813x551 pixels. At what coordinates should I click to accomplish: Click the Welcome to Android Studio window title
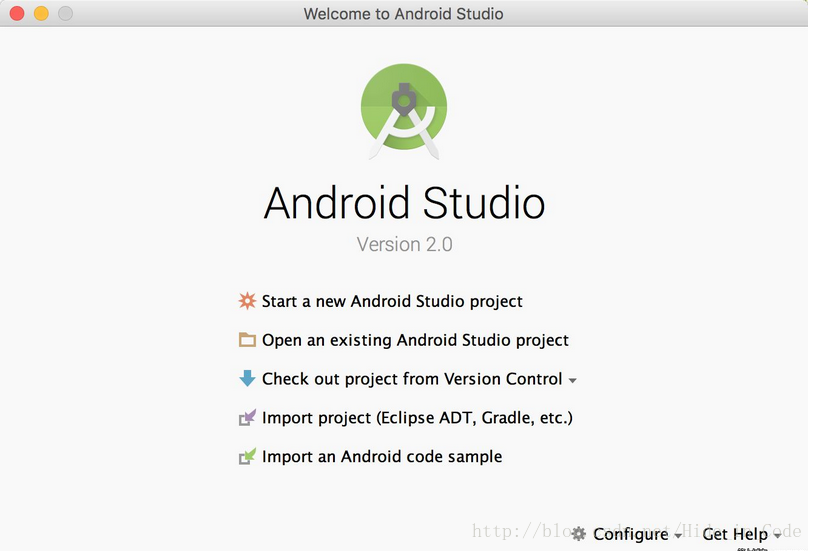click(x=403, y=13)
